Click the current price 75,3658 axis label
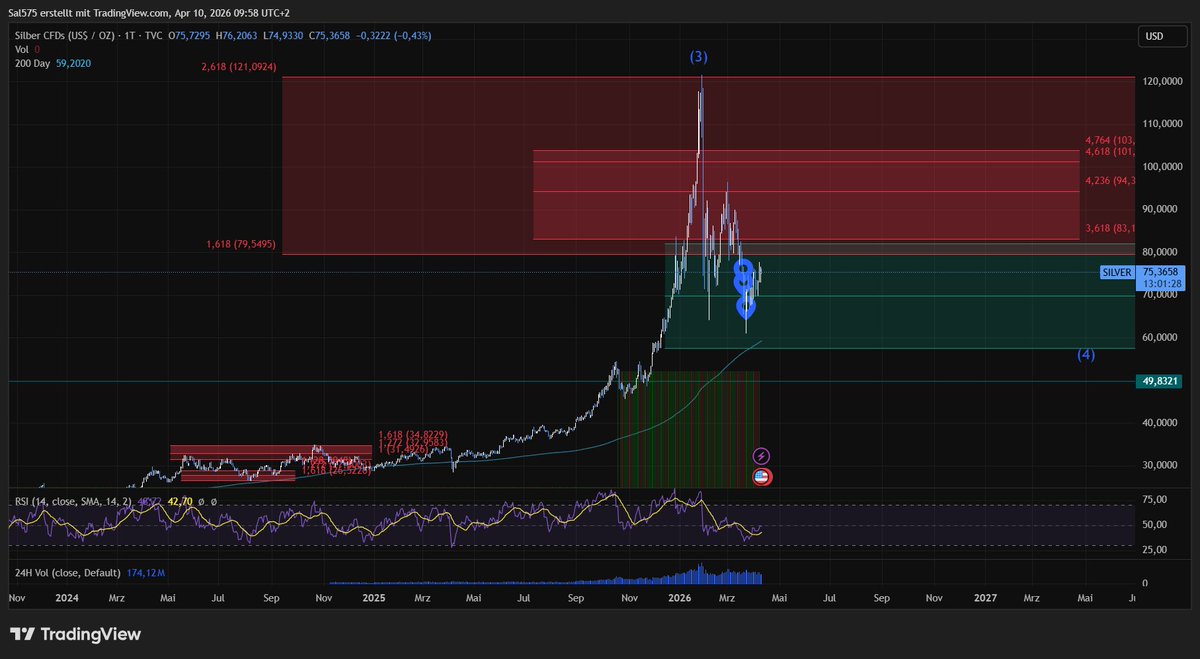Image resolution: width=1200 pixels, height=659 pixels. (1160, 271)
